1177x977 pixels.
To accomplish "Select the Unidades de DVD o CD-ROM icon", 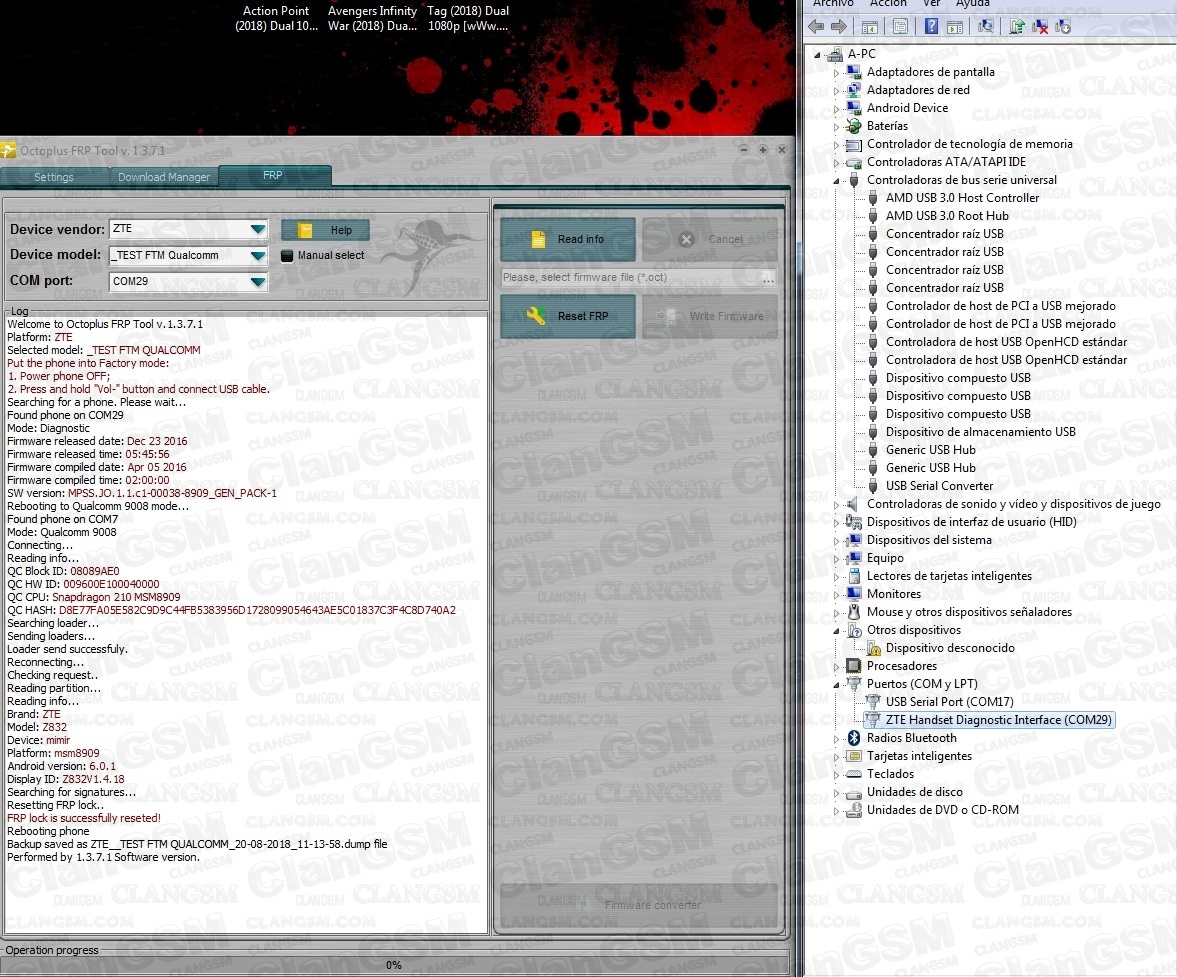I will 853,810.
